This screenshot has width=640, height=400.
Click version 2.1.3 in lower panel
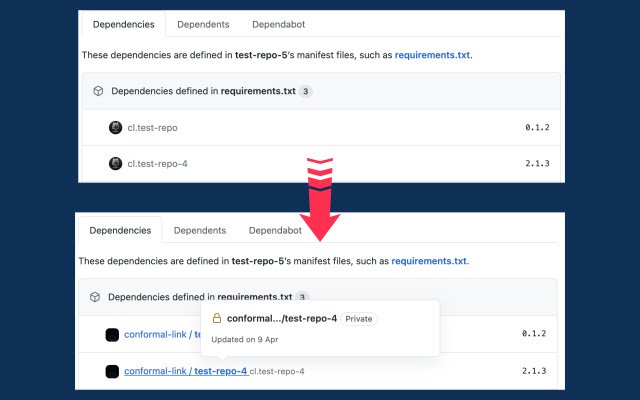pyautogui.click(x=534, y=371)
